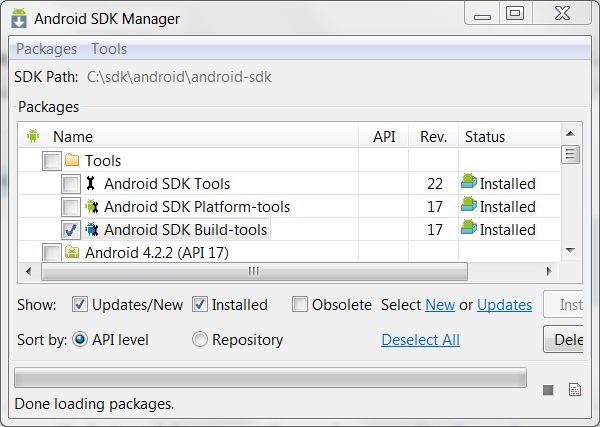Viewport: 600px width, 427px height.
Task: Minimize the Android SDK Manager window
Action: pos(482,14)
